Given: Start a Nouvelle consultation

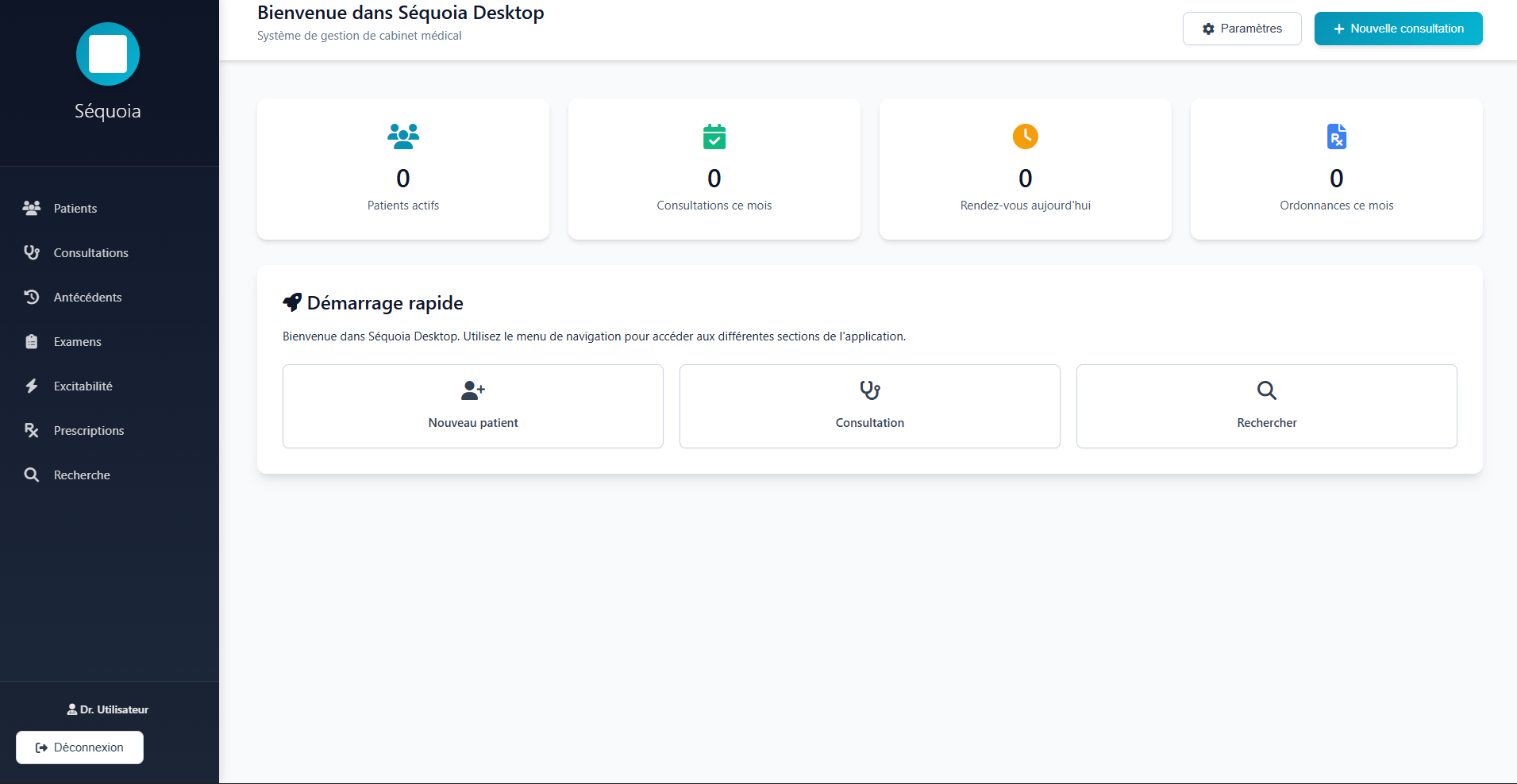Looking at the screenshot, I should coord(1398,29).
